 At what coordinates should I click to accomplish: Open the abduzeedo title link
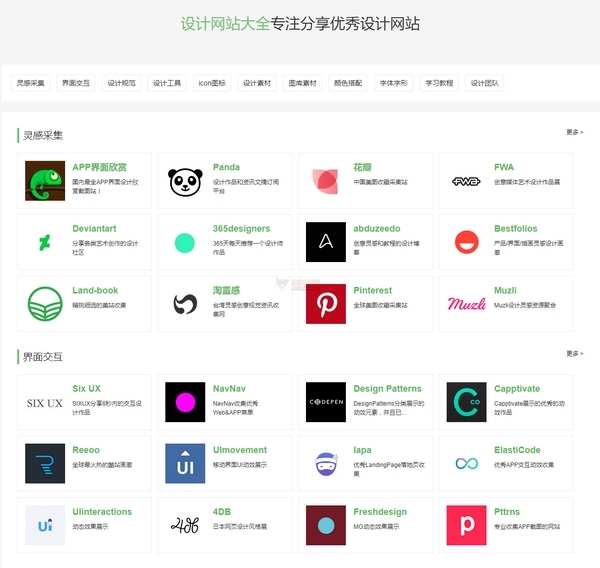(x=377, y=229)
